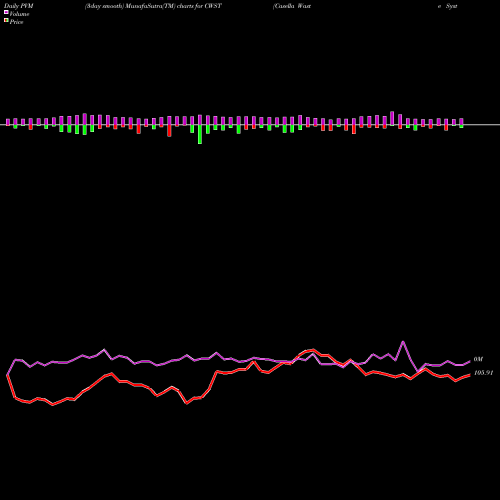Image resolution: width=500 pixels, height=500 pixels.
Task: Click the Daily PVM title text
Action: [x=19, y=6]
